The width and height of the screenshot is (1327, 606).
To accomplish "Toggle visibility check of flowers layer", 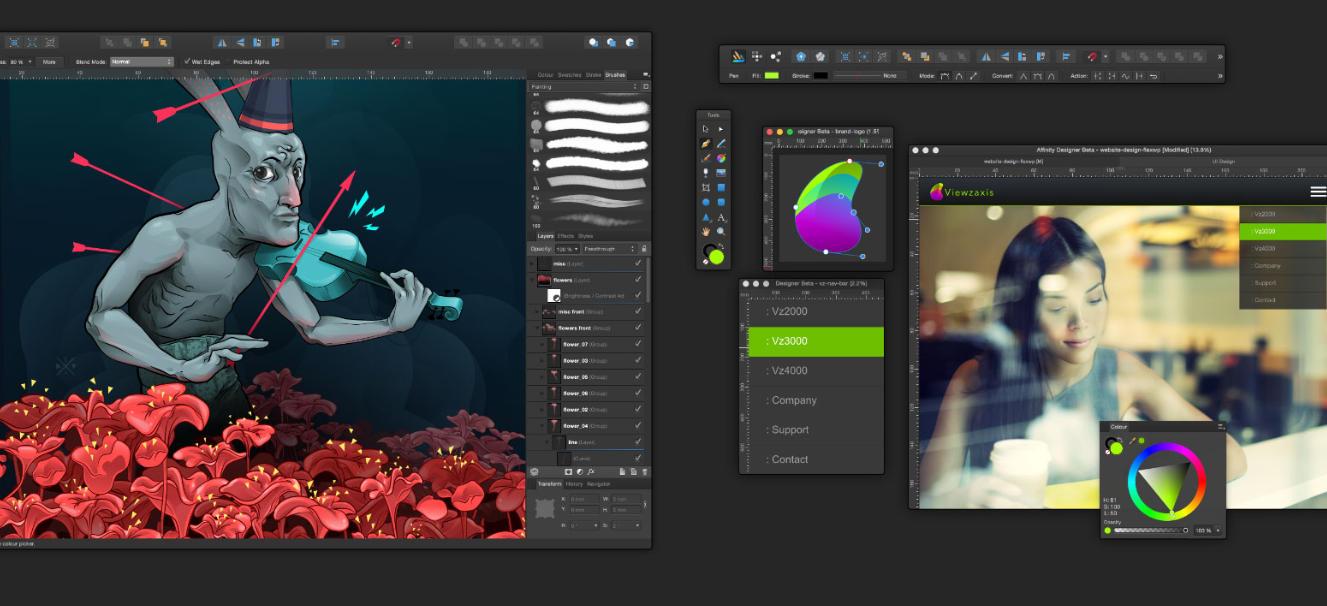I will coord(638,279).
